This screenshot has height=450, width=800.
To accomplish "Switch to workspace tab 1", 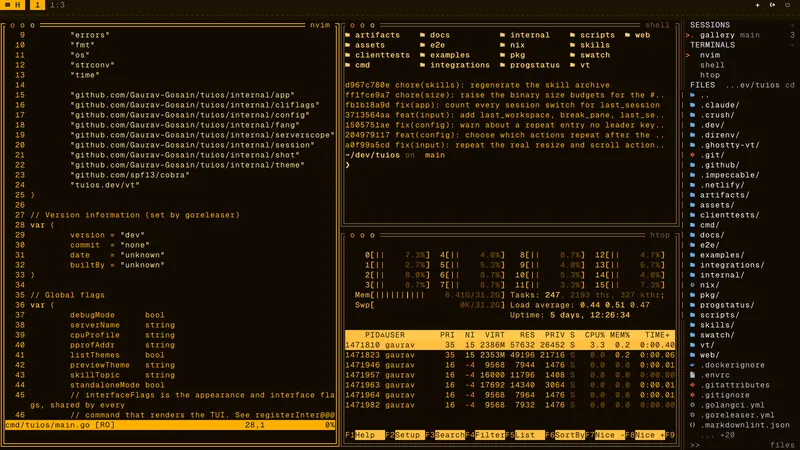I will coord(37,5).
